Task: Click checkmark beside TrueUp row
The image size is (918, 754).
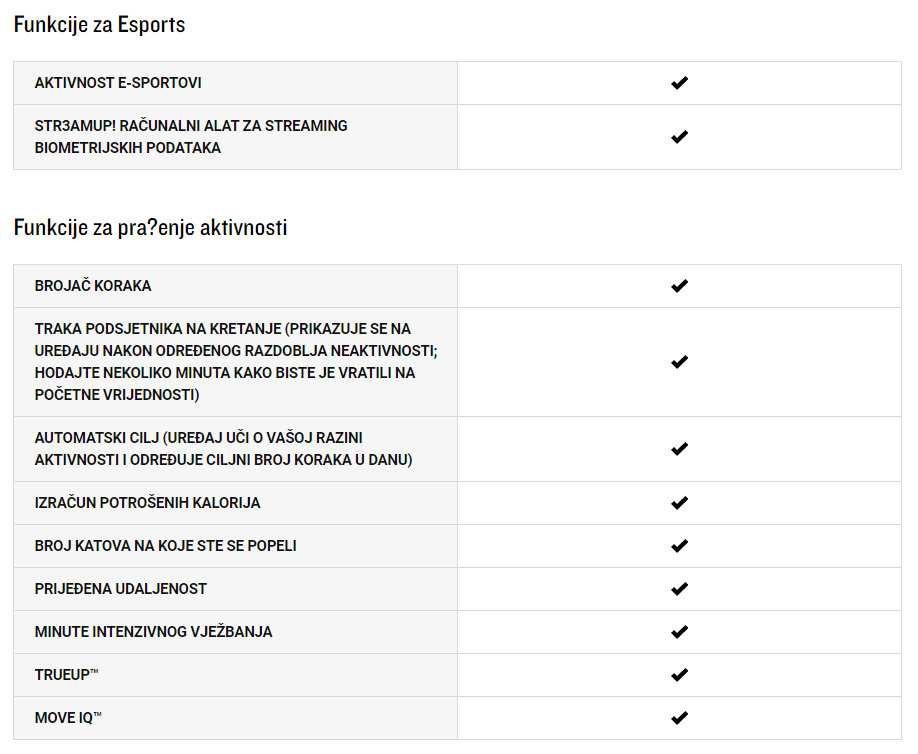Action: tap(679, 675)
